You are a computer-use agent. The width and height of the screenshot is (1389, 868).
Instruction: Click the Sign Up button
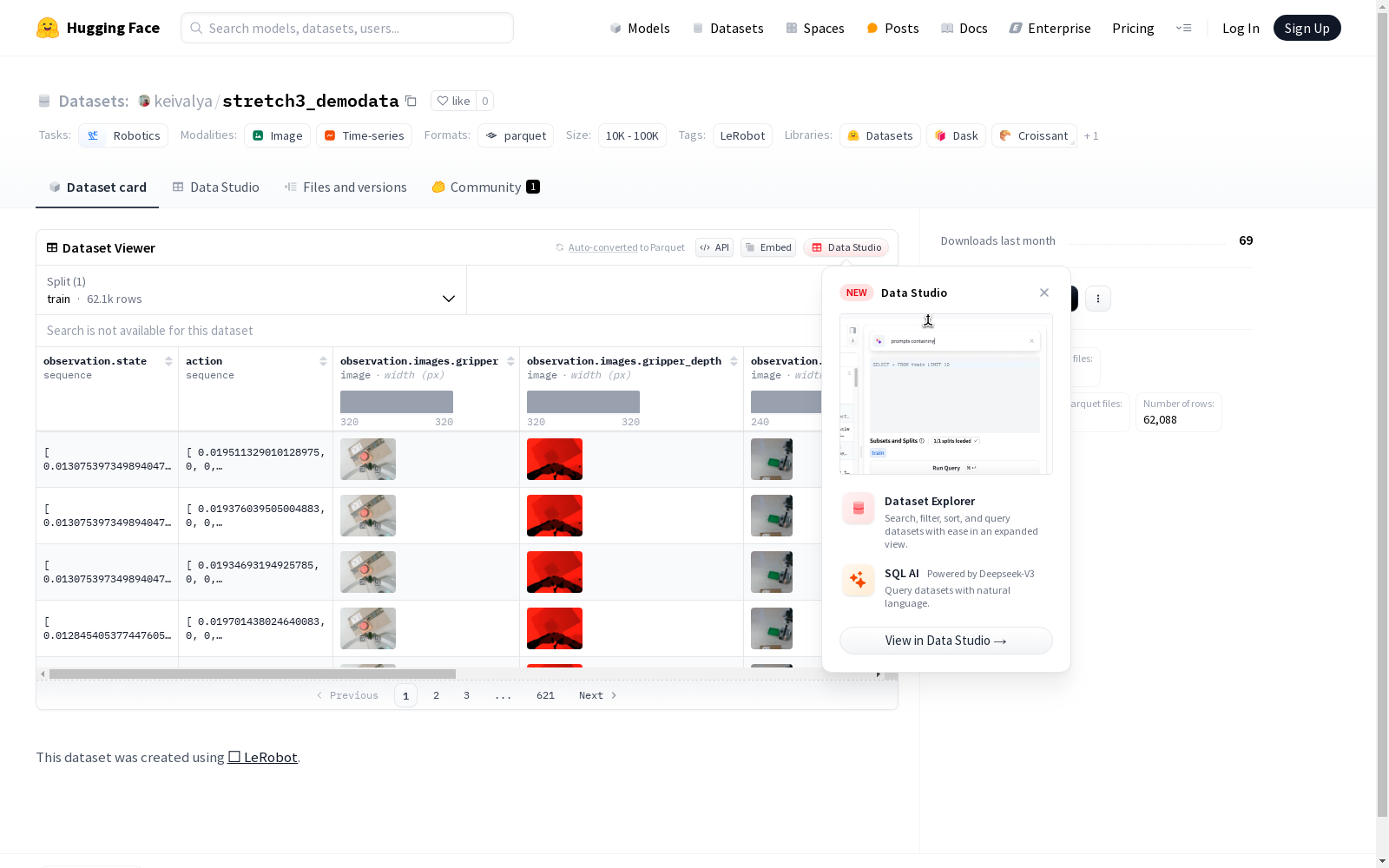pos(1307,28)
